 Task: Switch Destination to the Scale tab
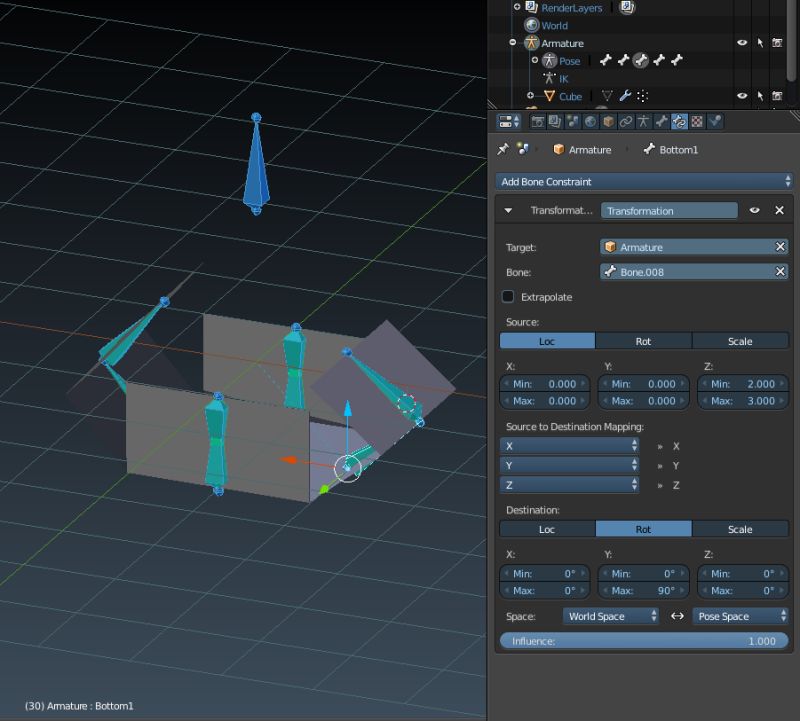(x=741, y=529)
